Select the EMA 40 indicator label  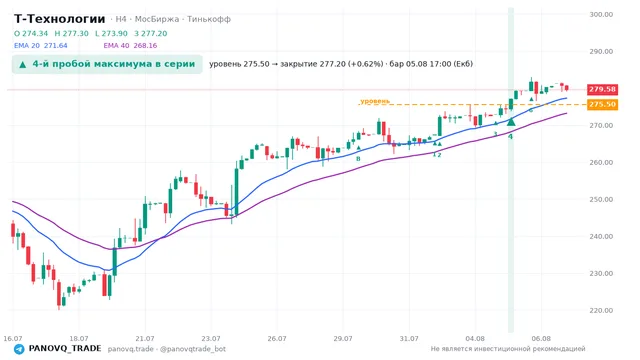click(x=130, y=46)
